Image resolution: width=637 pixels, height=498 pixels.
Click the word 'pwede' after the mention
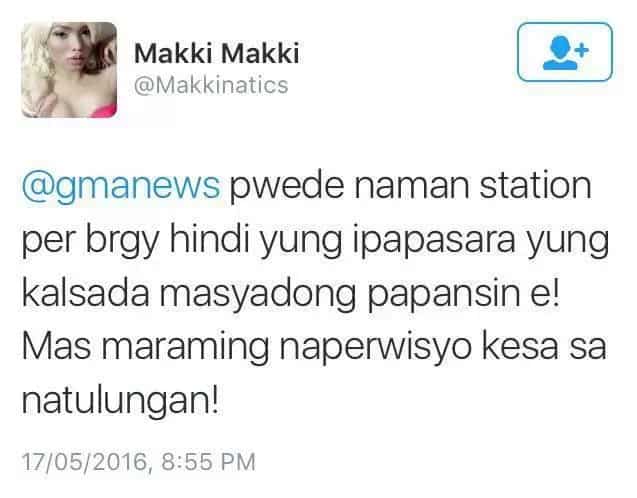tap(287, 187)
